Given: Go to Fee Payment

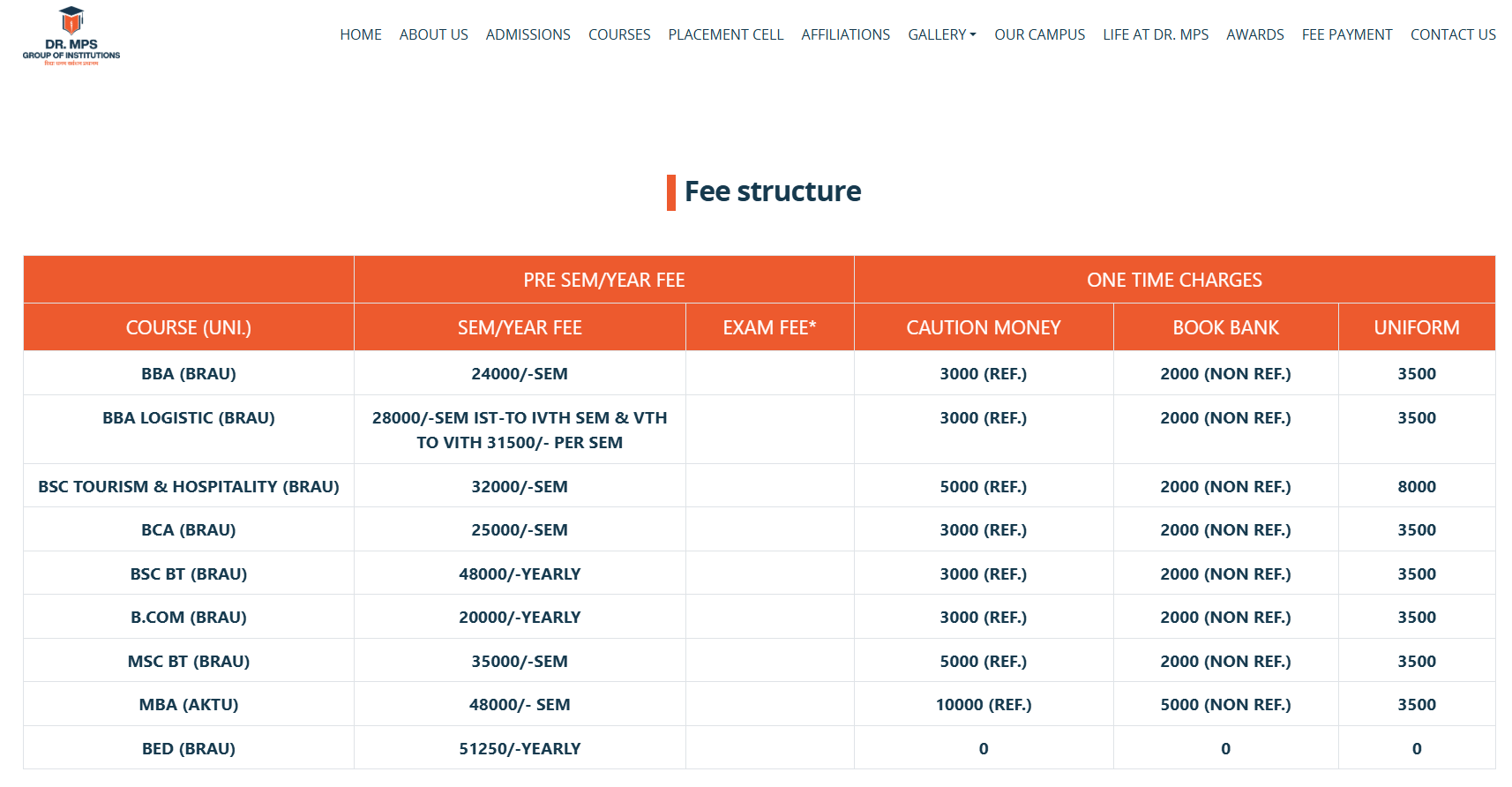Looking at the screenshot, I should (x=1346, y=34).
